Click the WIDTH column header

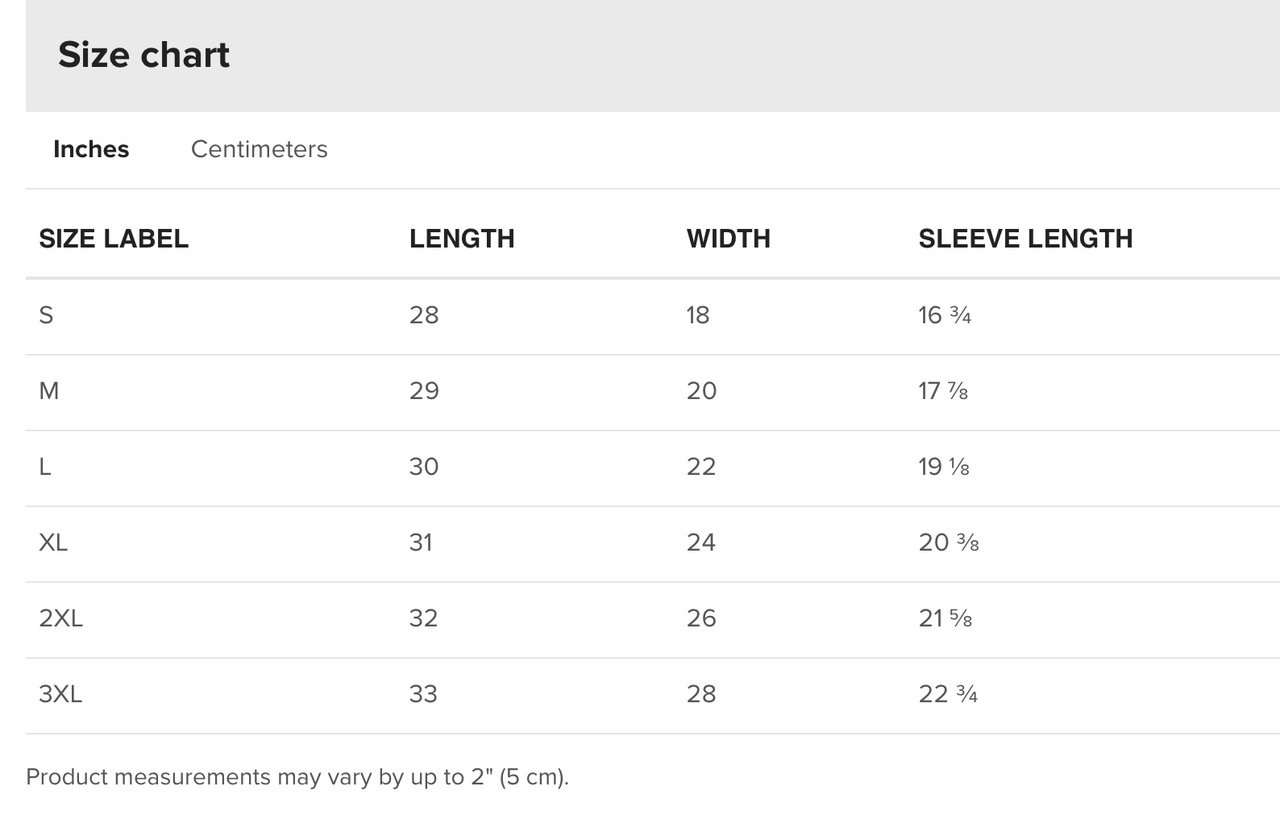[728, 238]
